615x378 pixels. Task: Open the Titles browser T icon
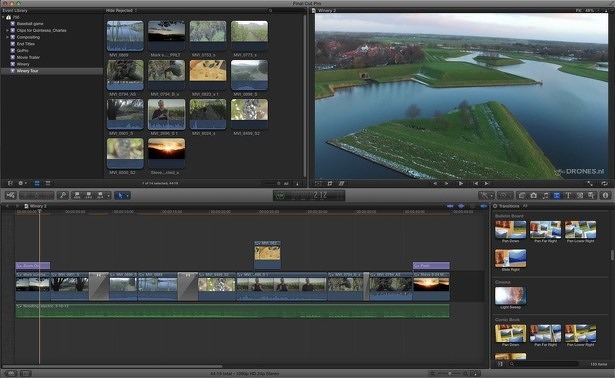tap(568, 195)
